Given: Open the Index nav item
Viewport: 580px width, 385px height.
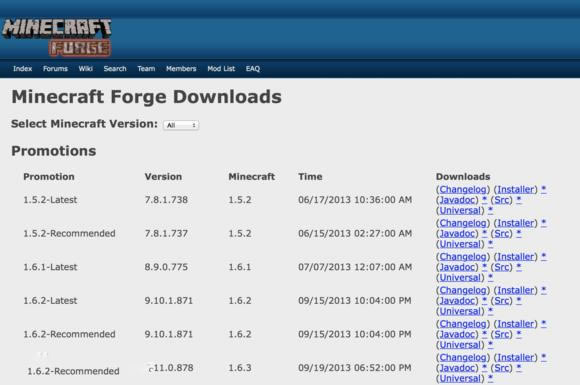Looking at the screenshot, I should [23, 68].
